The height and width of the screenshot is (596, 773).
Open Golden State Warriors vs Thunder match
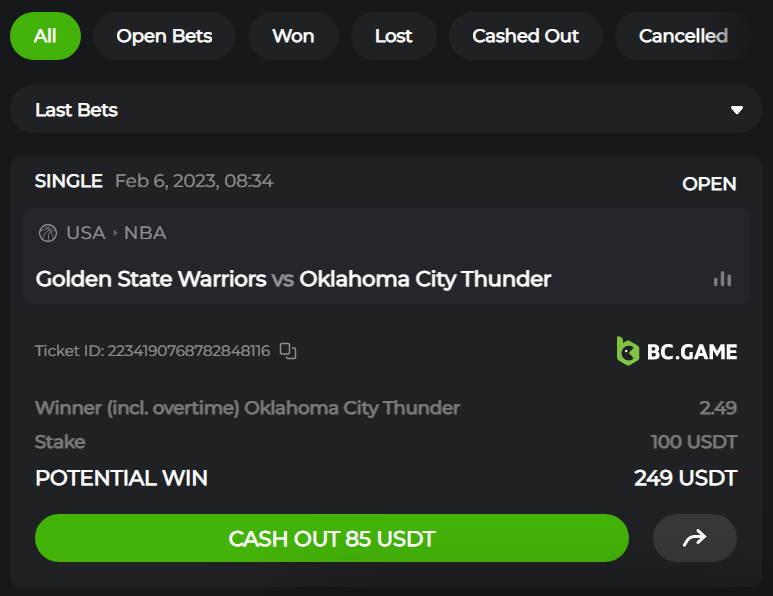click(x=293, y=279)
